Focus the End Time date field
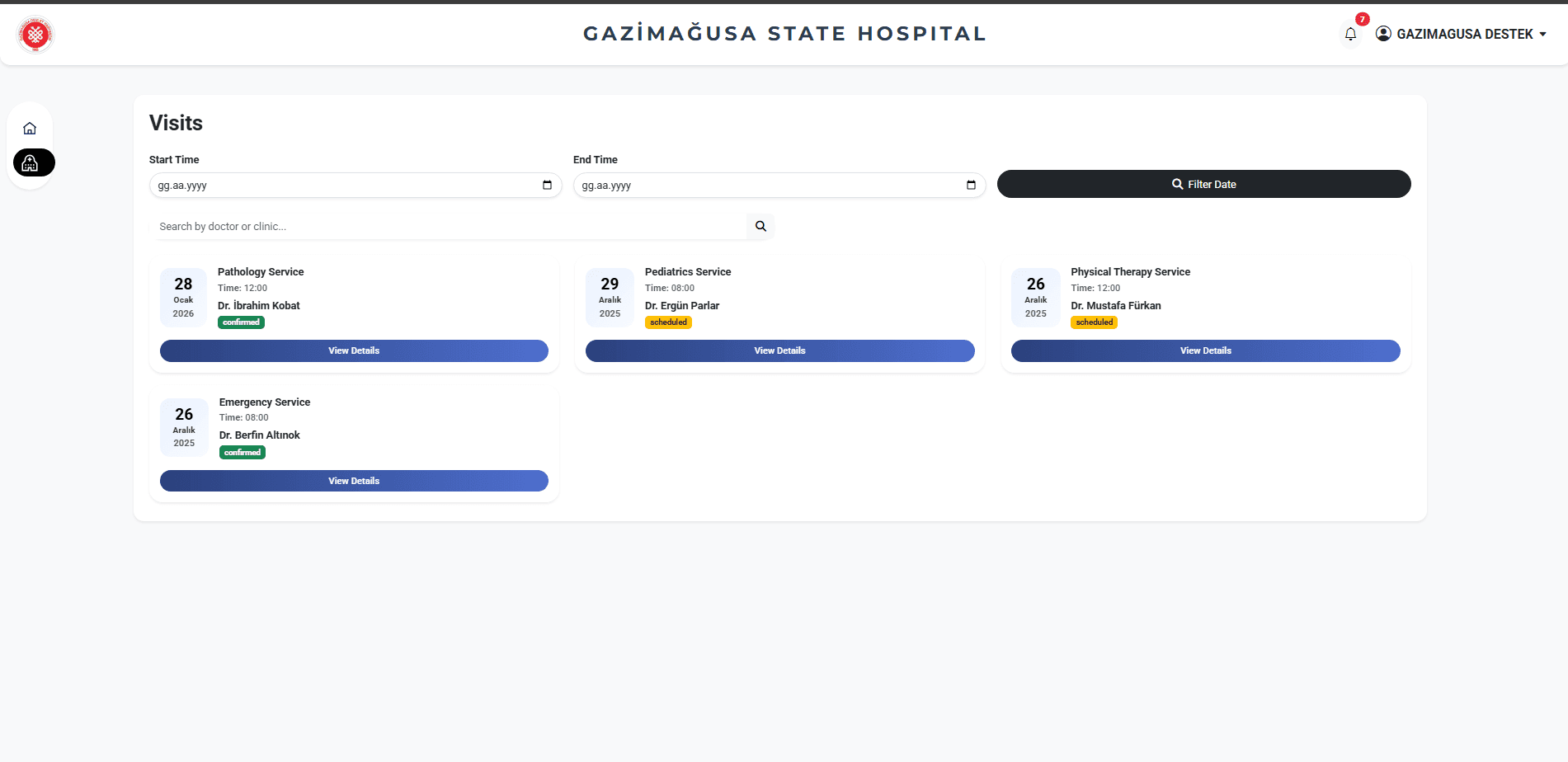Viewport: 1568px width, 762px height. pyautogui.click(x=779, y=185)
